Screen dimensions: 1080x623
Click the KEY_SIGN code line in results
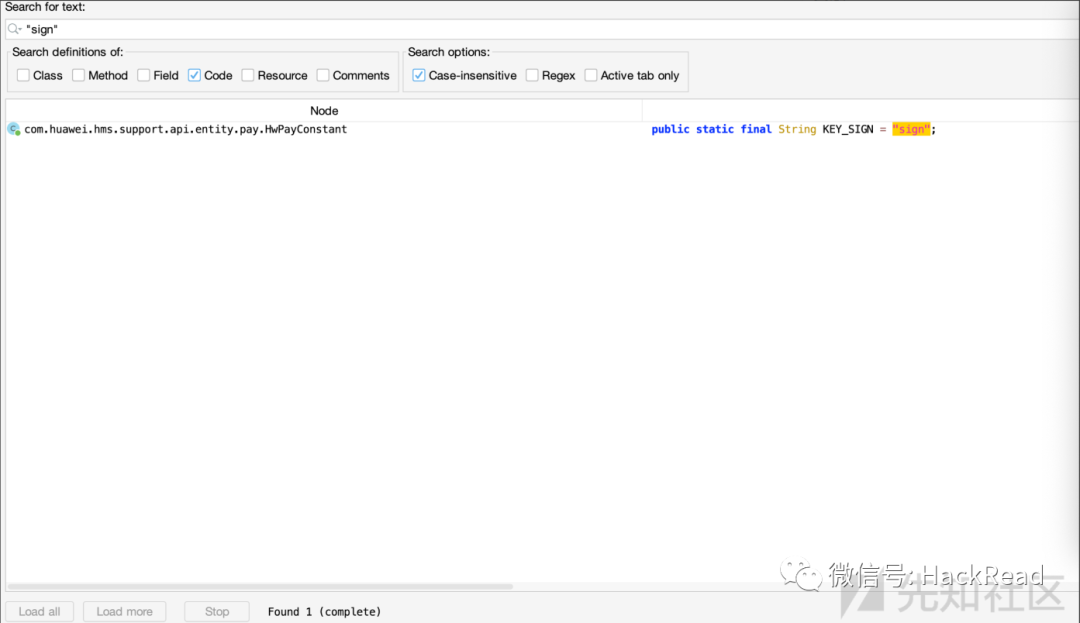(793, 129)
